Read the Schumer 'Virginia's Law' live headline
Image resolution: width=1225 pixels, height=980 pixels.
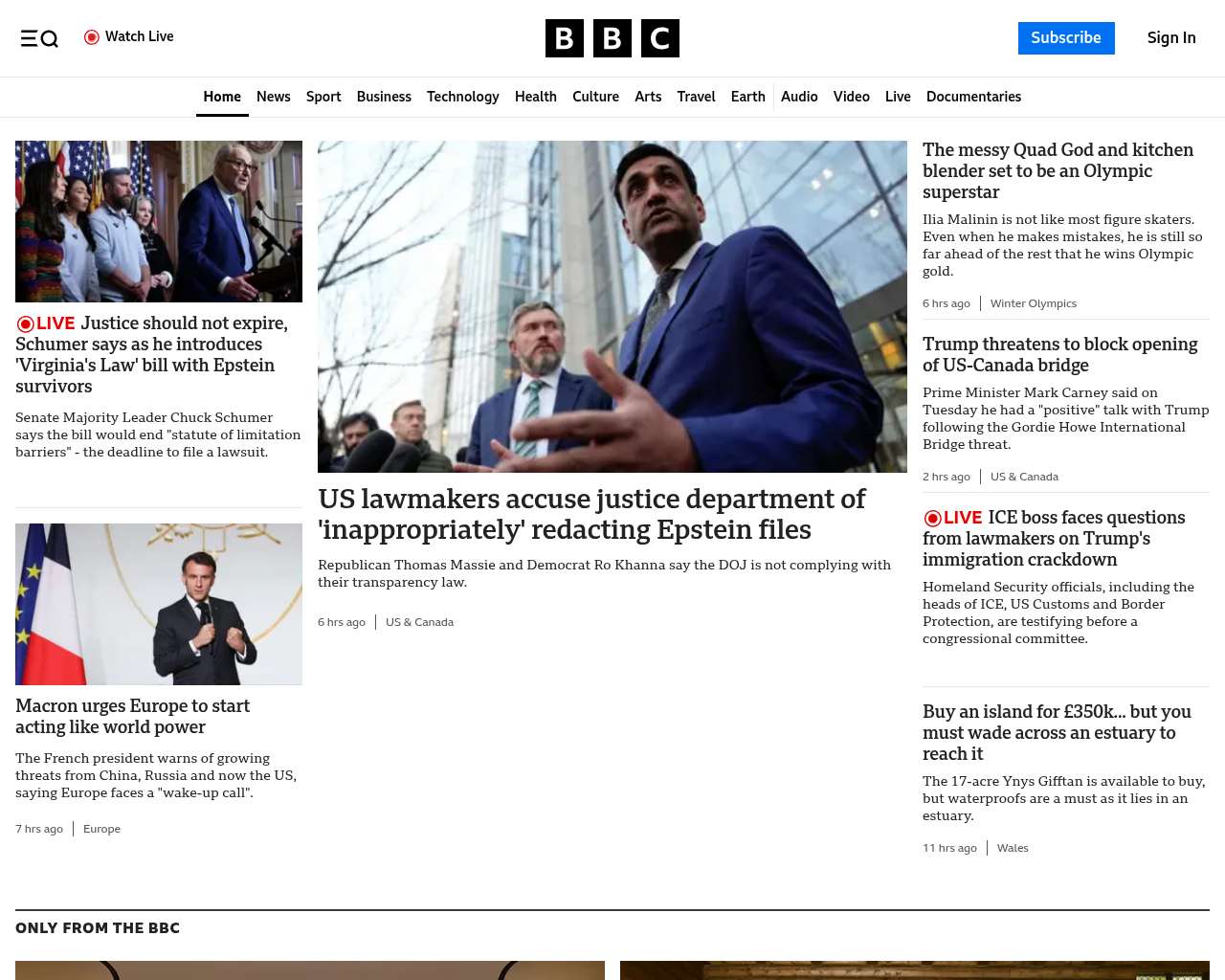pos(151,355)
